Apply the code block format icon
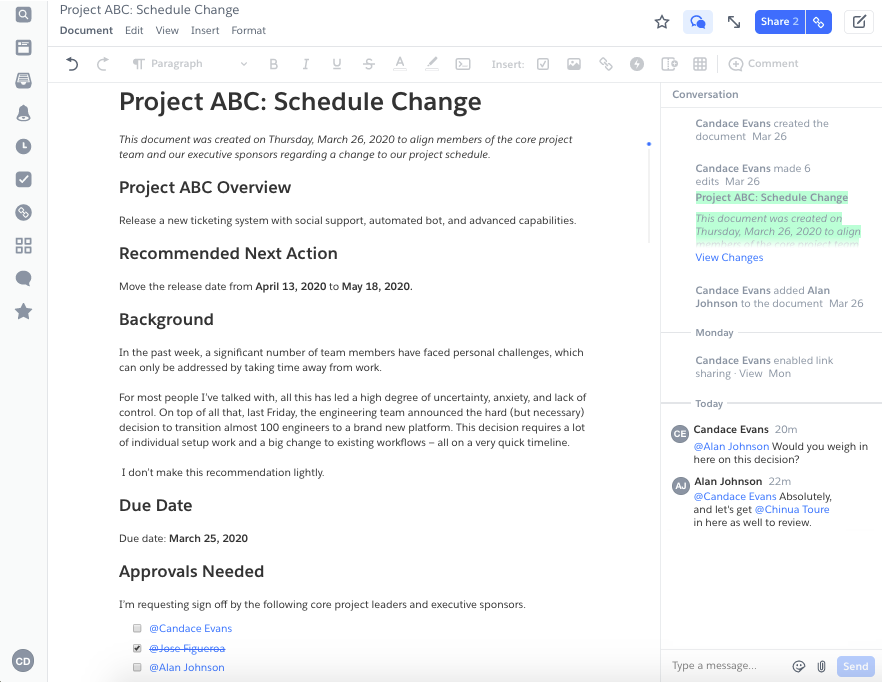Image resolution: width=883 pixels, height=682 pixels. pyautogui.click(x=463, y=64)
